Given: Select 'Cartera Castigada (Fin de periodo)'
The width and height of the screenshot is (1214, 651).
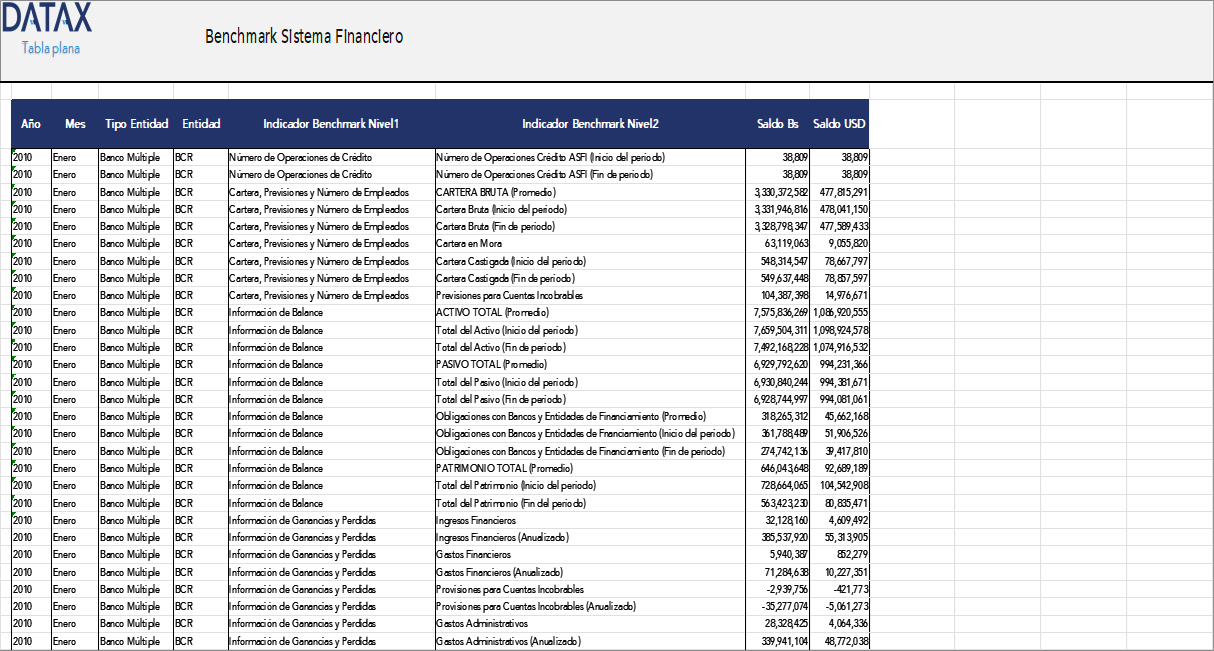Looking at the screenshot, I should [x=590, y=278].
